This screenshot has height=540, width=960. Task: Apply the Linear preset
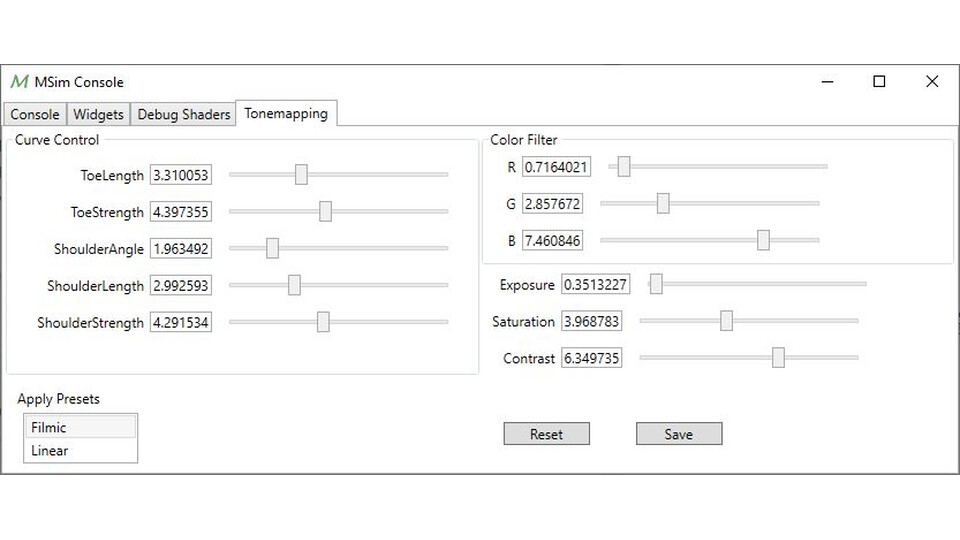pos(80,450)
